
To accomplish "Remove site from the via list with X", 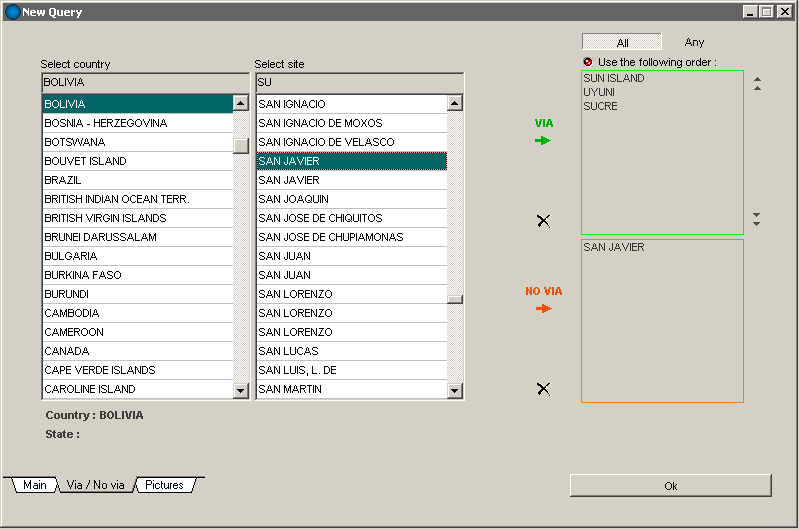I will [543, 221].
